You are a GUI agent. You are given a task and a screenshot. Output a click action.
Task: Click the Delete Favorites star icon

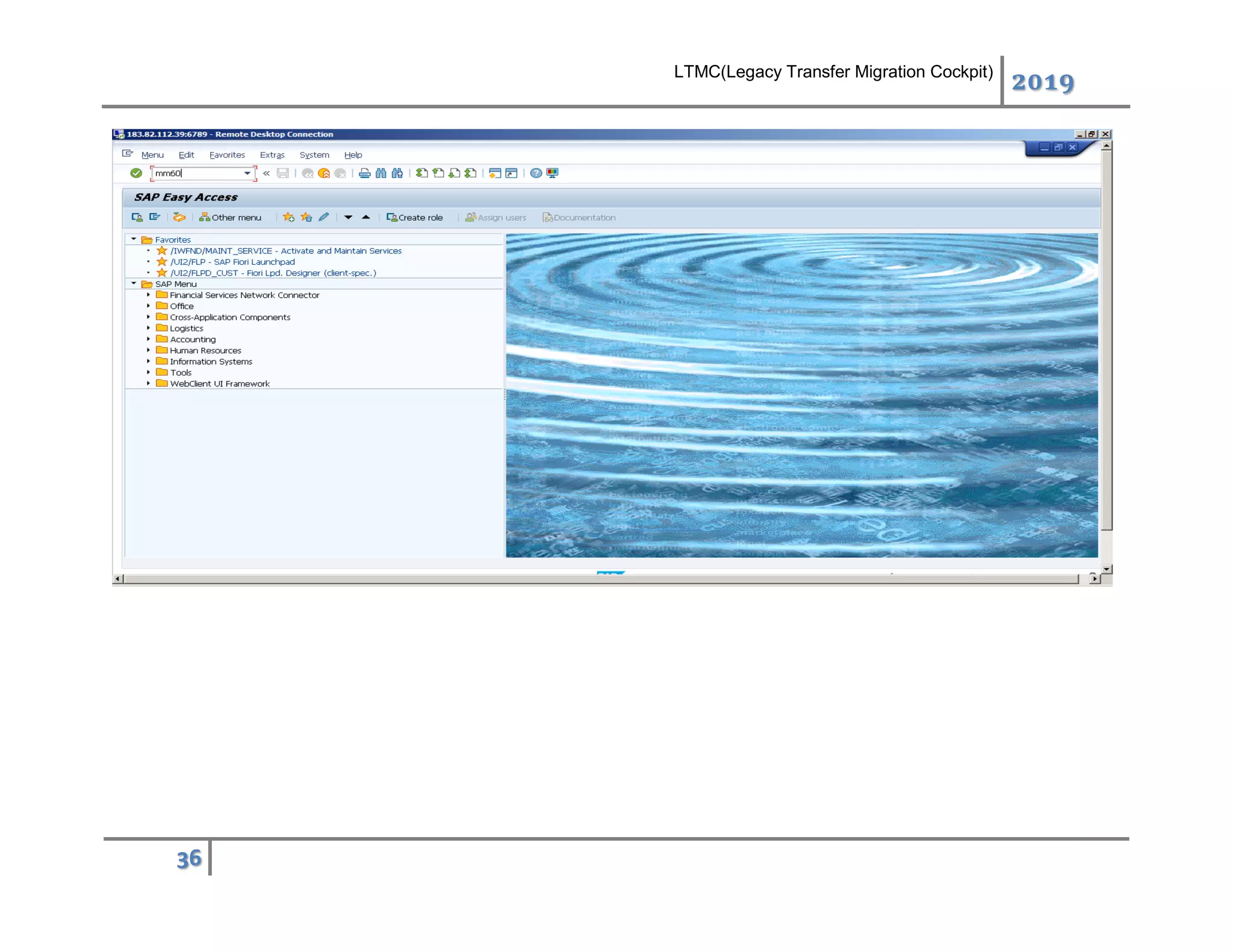[x=306, y=217]
